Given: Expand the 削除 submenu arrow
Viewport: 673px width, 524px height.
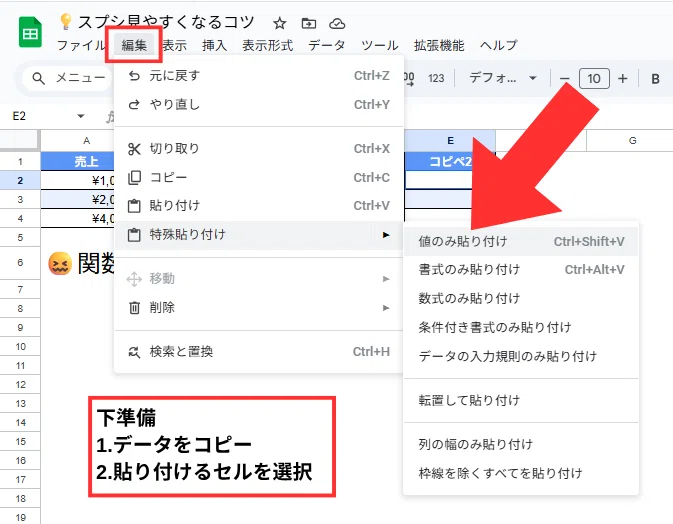Looking at the screenshot, I should [386, 308].
